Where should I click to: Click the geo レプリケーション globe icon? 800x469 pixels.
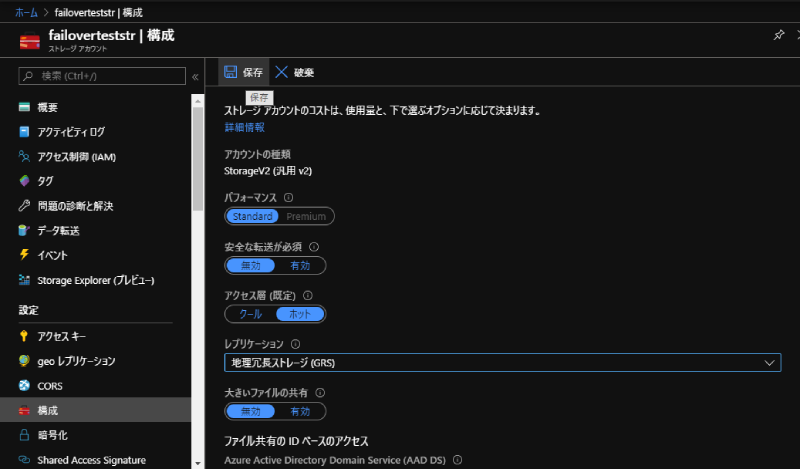(24, 360)
